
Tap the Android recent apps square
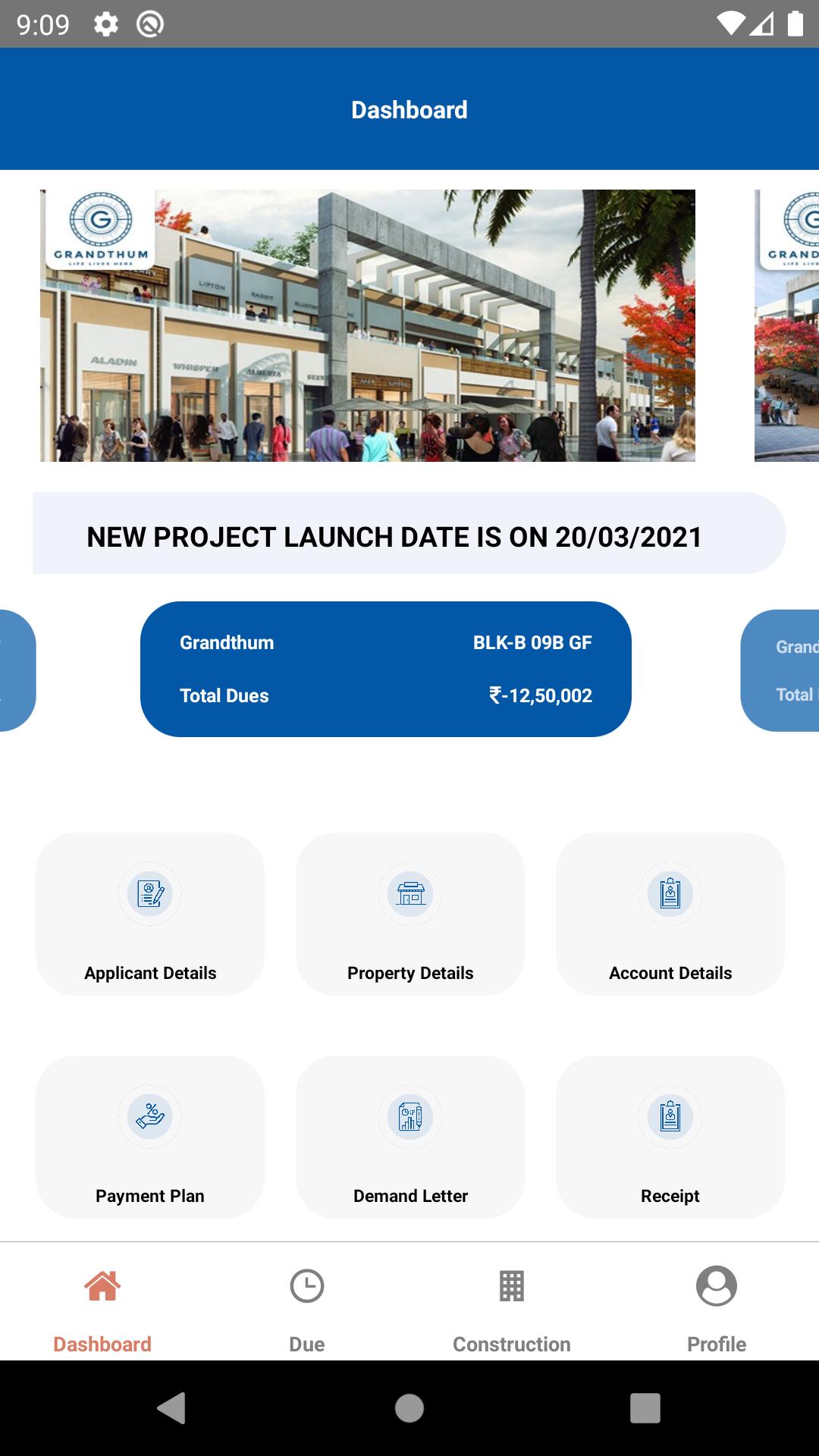[645, 1408]
